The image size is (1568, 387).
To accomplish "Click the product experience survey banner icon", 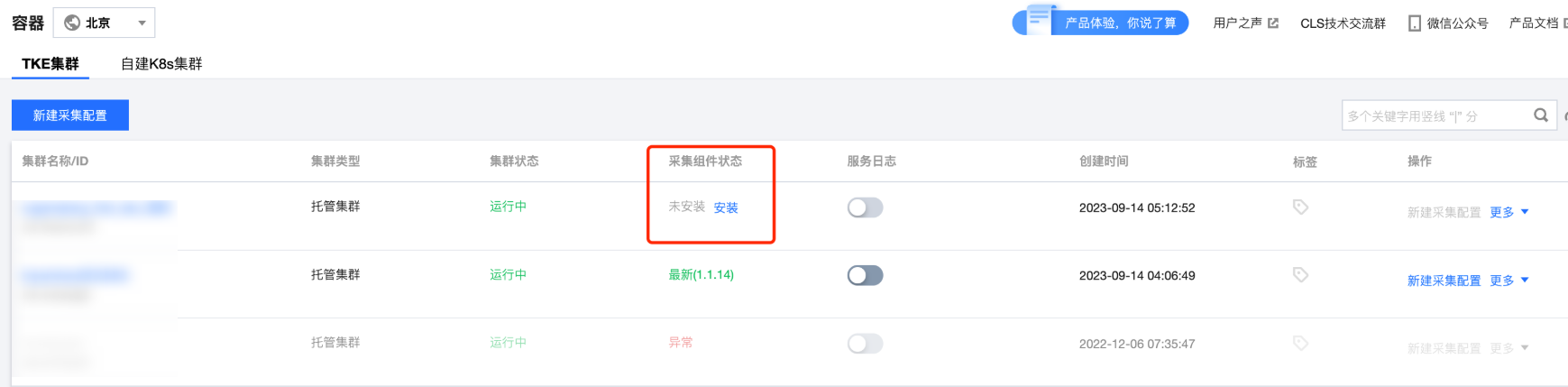I will pyautogui.click(x=1039, y=19).
